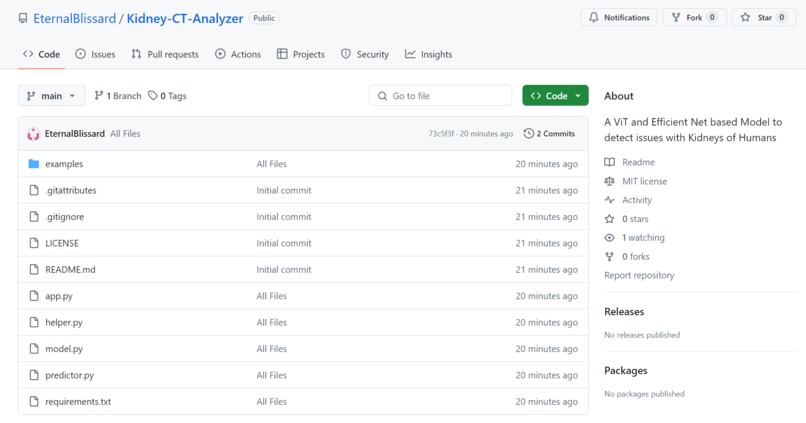
Task: Click the Readme book icon in About
Action: 610,162
